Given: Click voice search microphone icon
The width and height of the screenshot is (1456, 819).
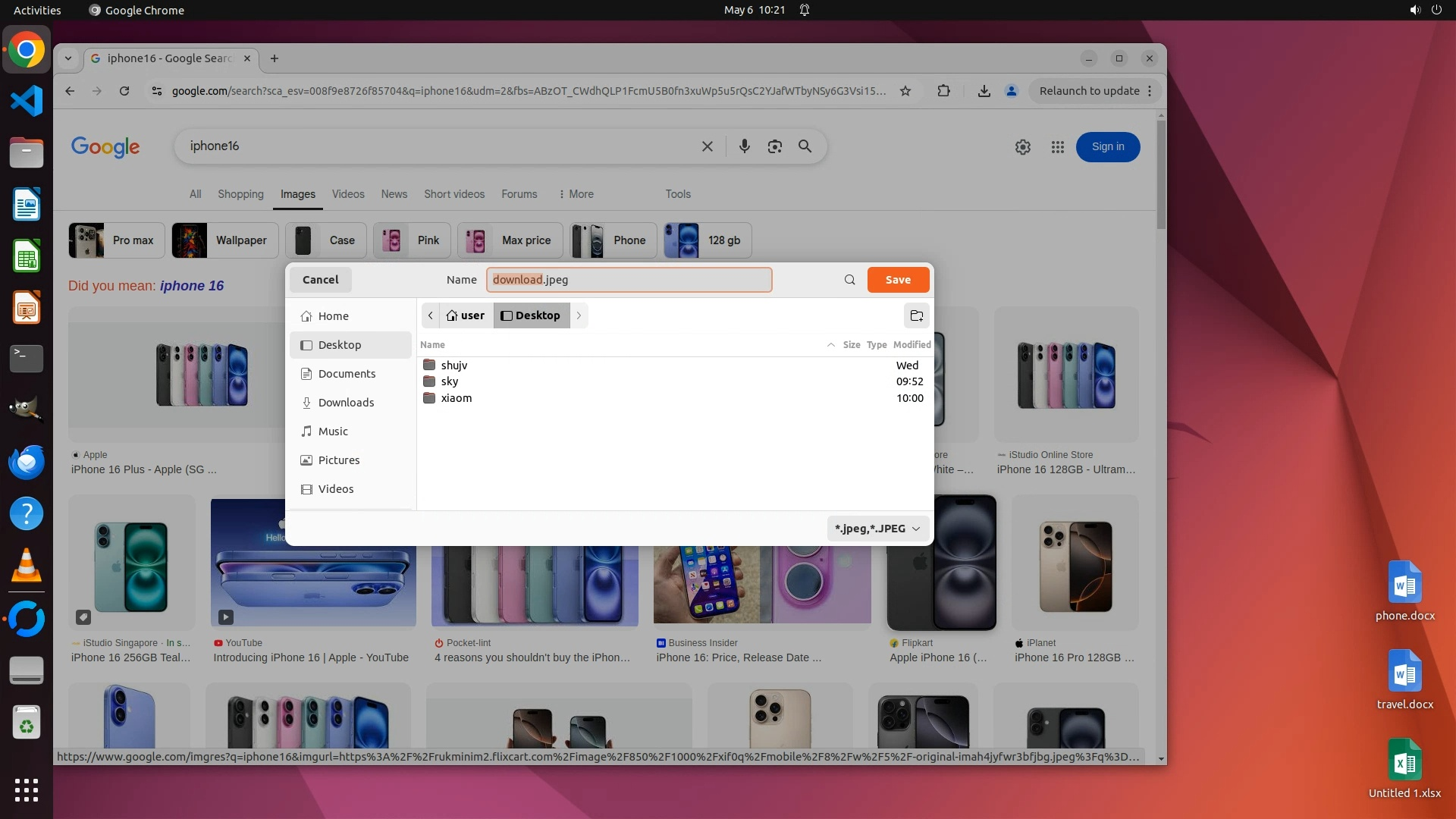Looking at the screenshot, I should tap(744, 146).
